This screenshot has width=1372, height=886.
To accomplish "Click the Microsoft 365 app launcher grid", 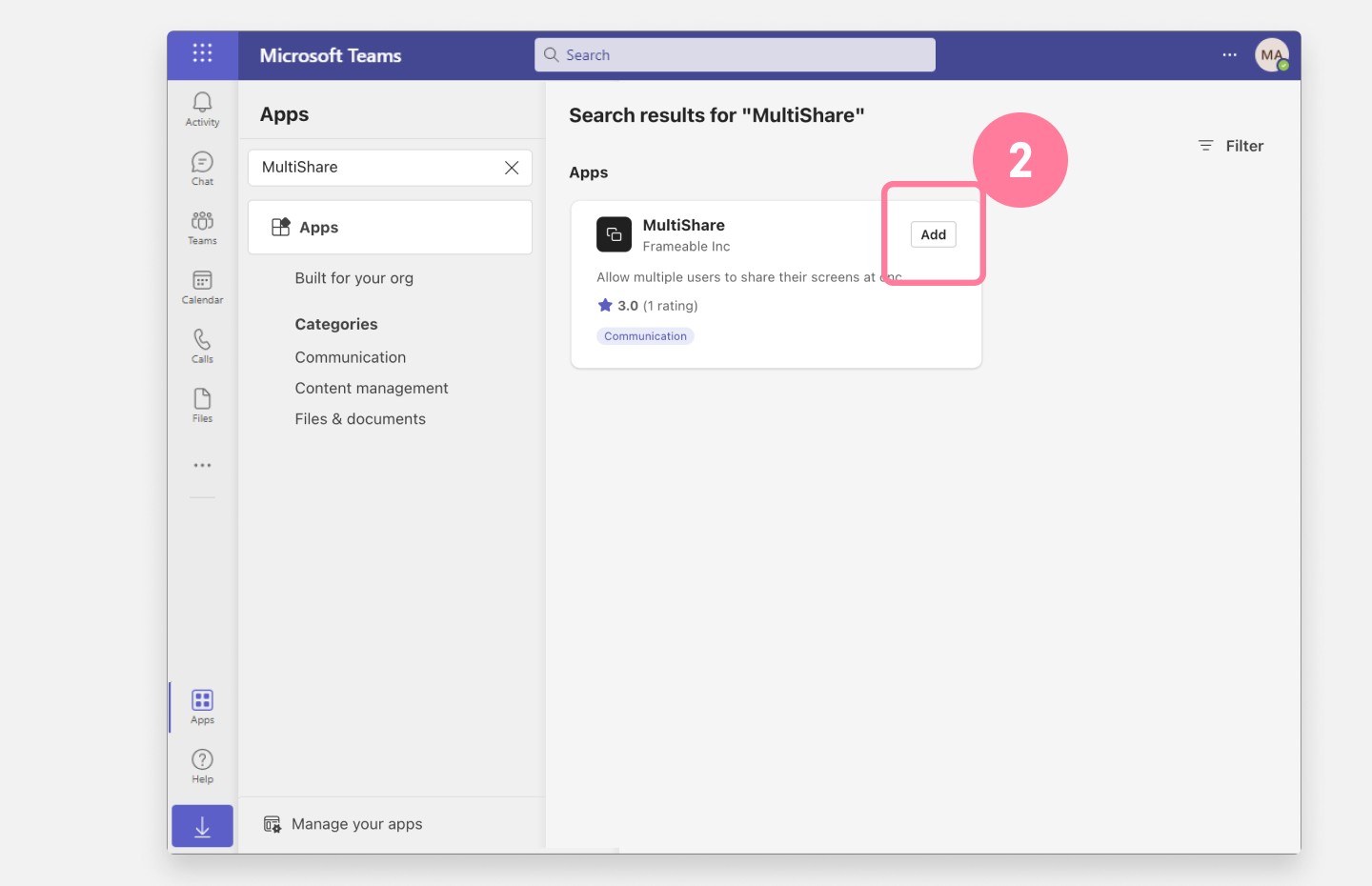I will coord(202,54).
